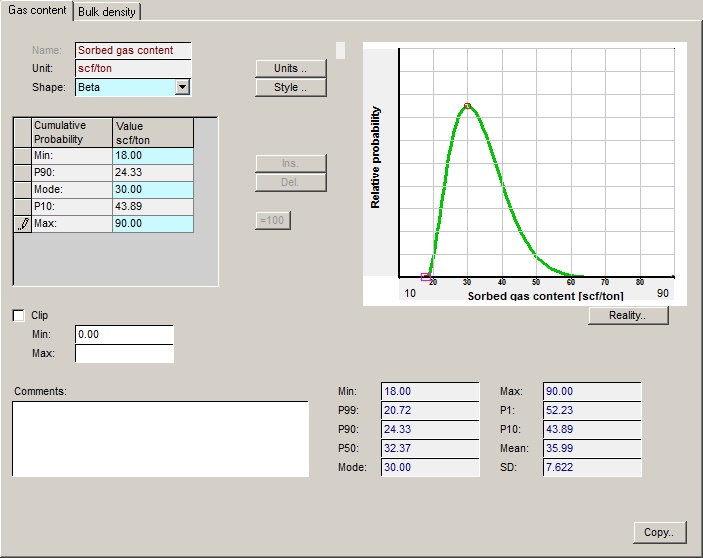Viewport: 703px width, 558px height.
Task: Click the Reality.. button below chart
Action: 628,316
